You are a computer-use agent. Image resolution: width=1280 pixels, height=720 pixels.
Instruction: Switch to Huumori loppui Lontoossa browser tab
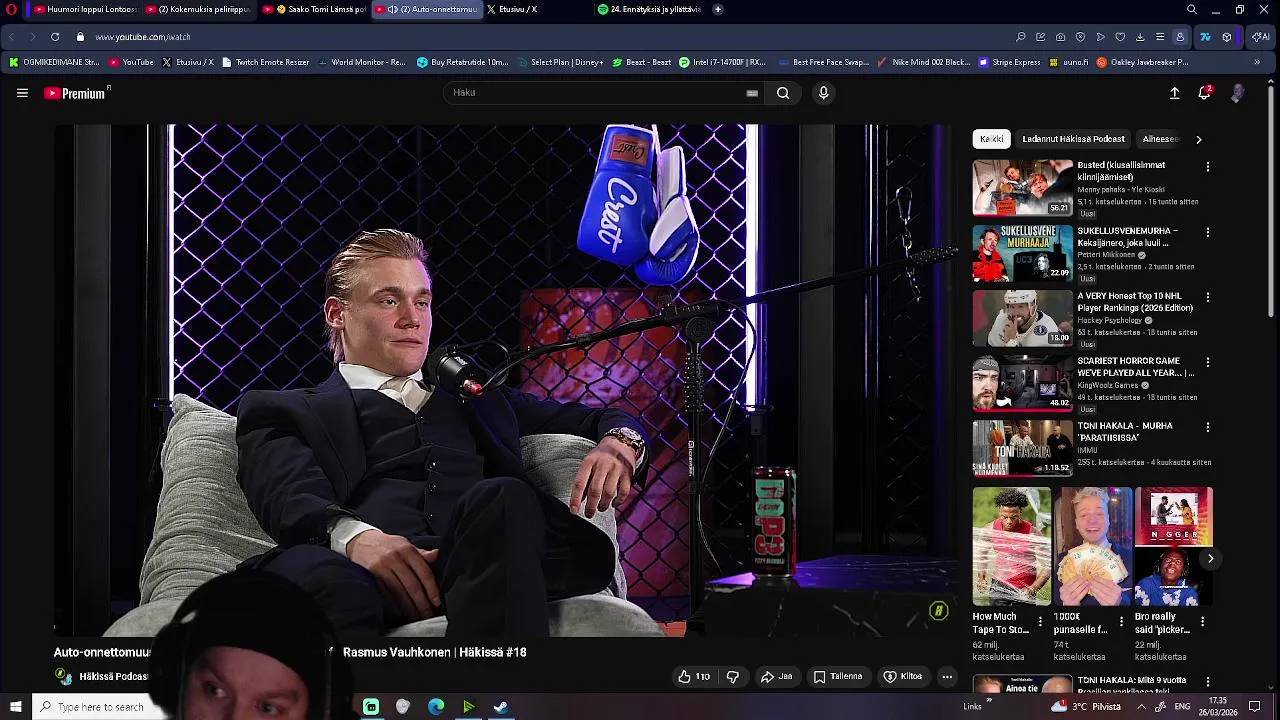tap(86, 9)
